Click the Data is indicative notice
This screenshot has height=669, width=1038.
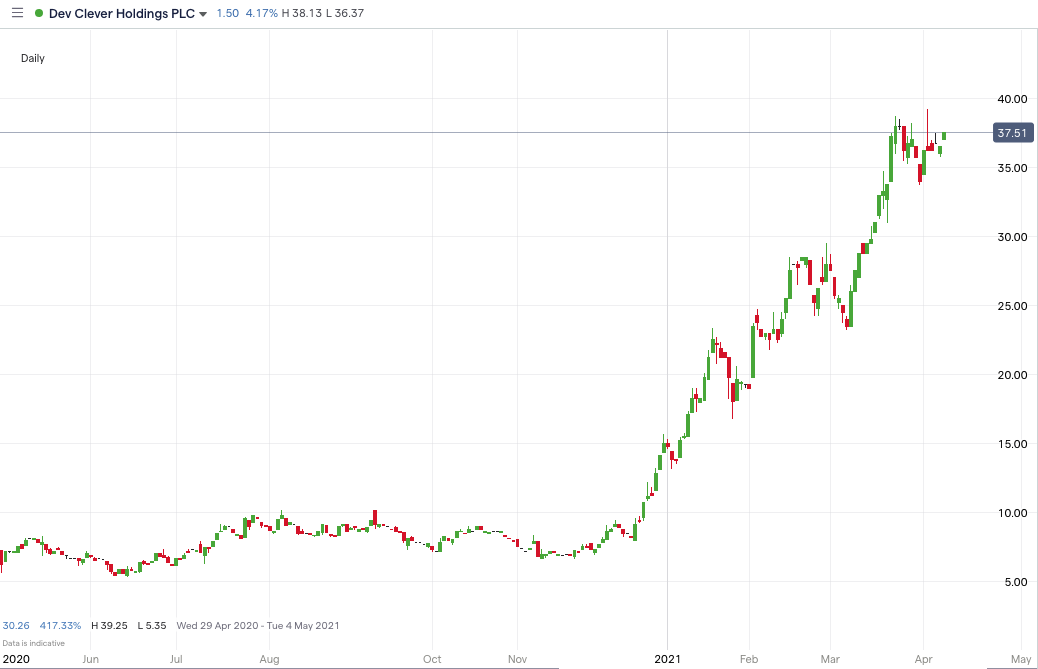32,643
